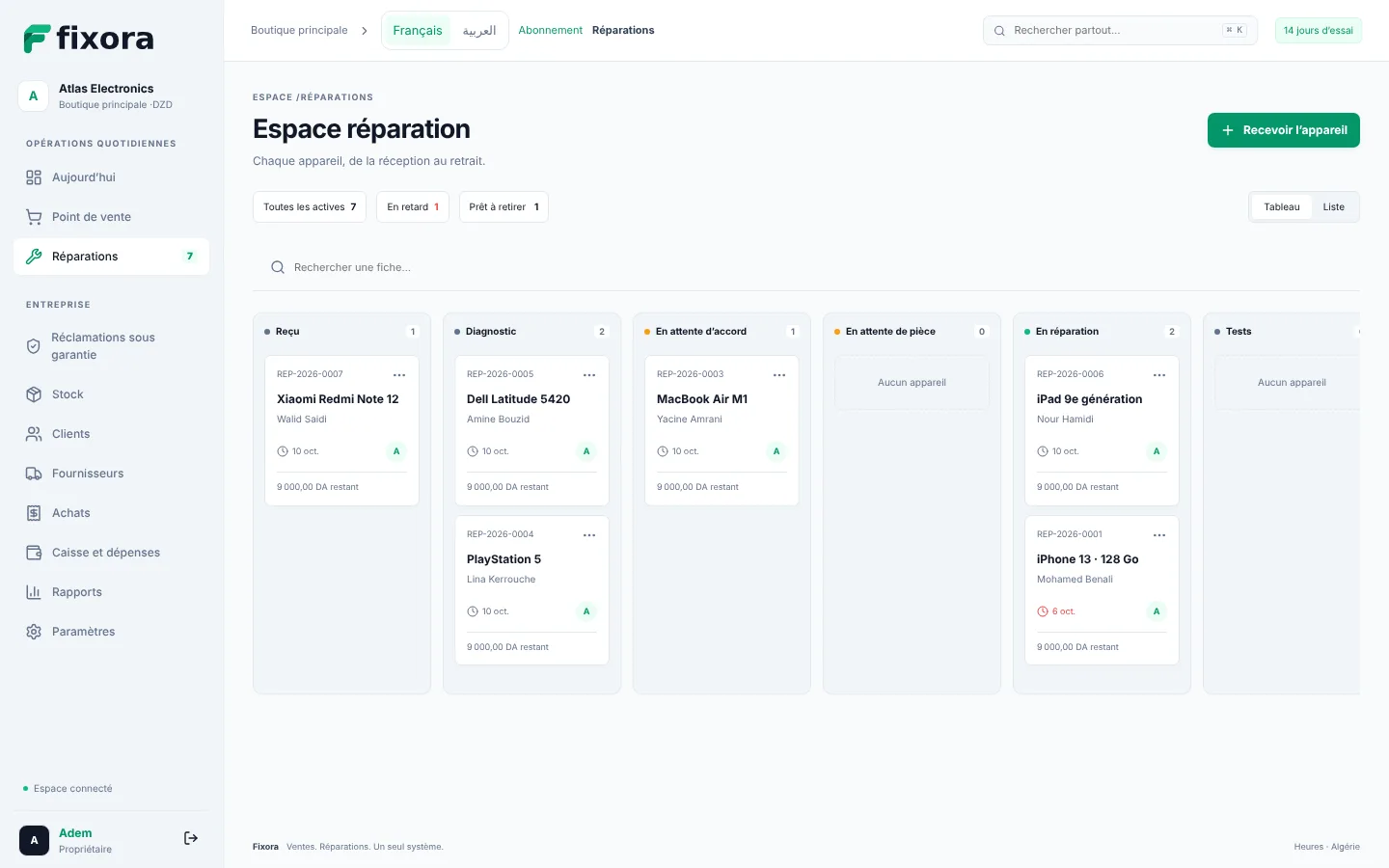Focus the Rechercher une fiche field

pos(806,267)
